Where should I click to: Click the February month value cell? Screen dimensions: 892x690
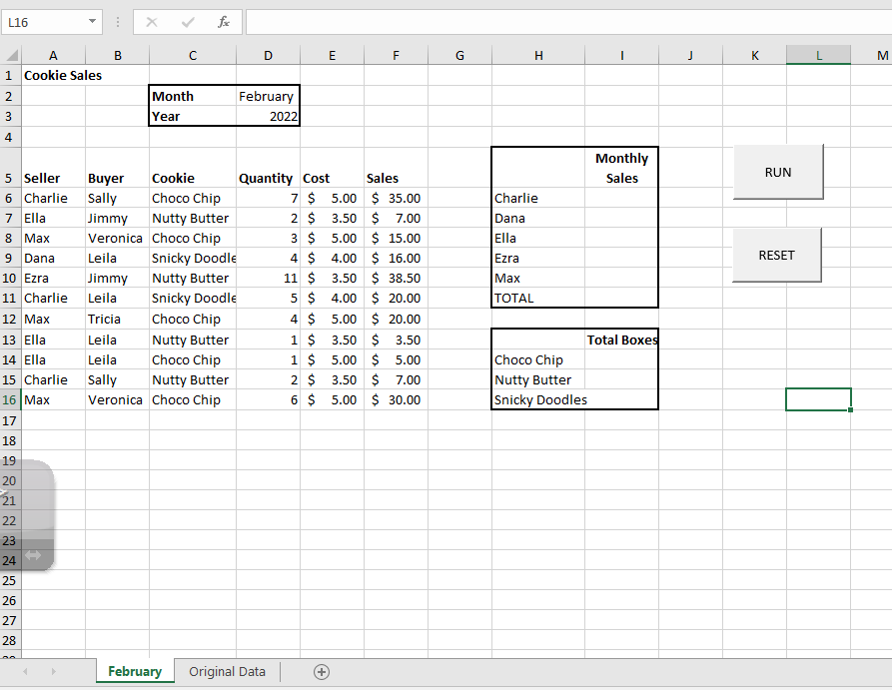(x=268, y=96)
